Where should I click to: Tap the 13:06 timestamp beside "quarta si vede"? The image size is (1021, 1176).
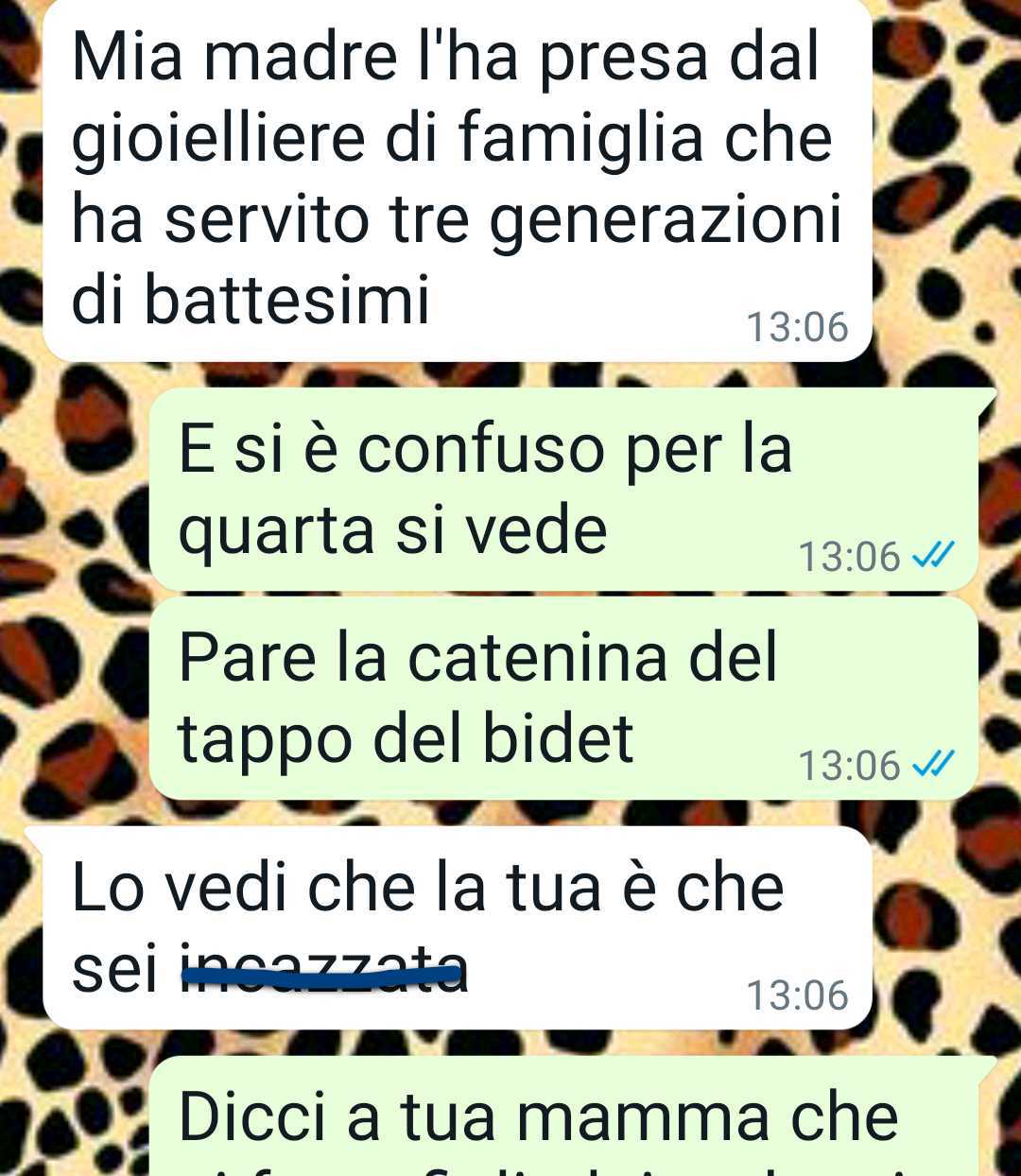(849, 557)
